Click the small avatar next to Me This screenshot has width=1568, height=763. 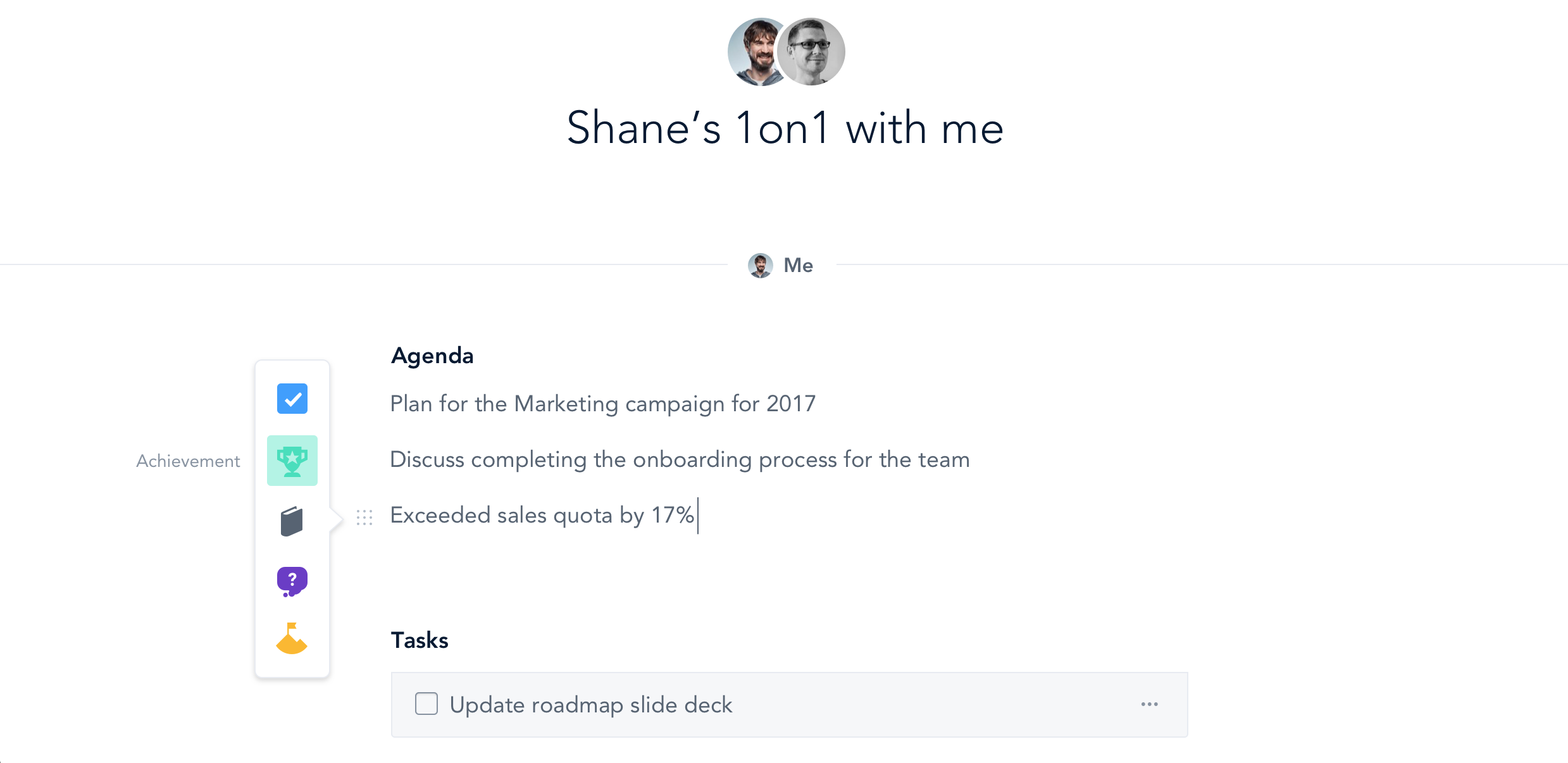click(760, 266)
